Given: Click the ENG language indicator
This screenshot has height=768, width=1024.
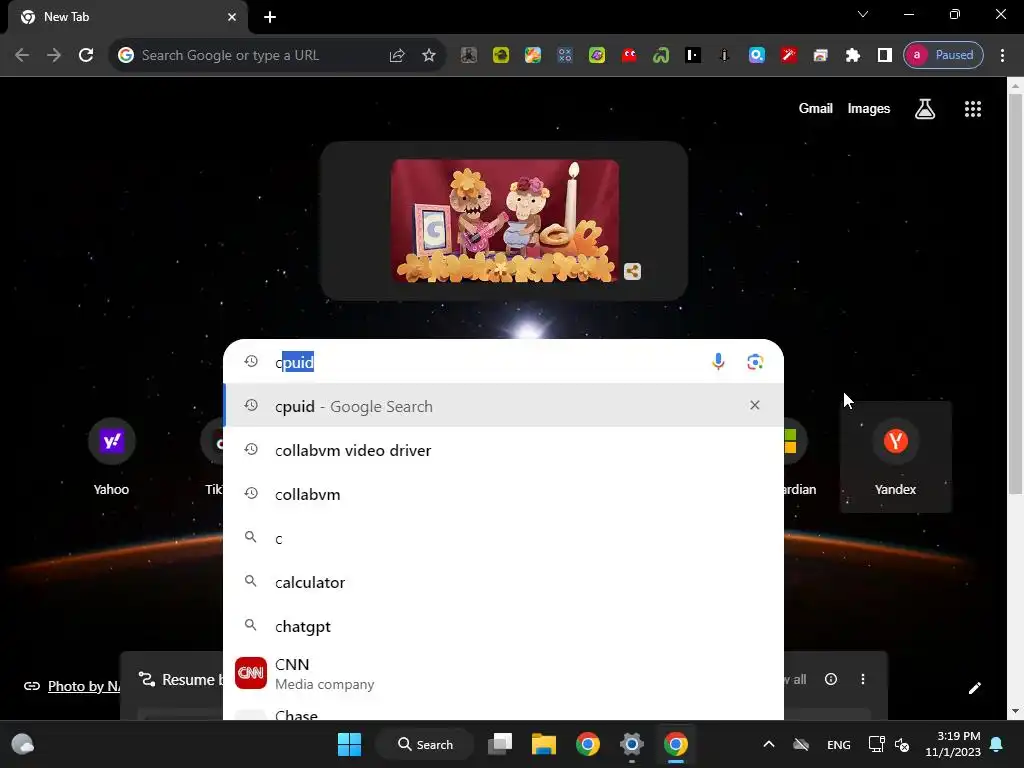Looking at the screenshot, I should pos(839,744).
